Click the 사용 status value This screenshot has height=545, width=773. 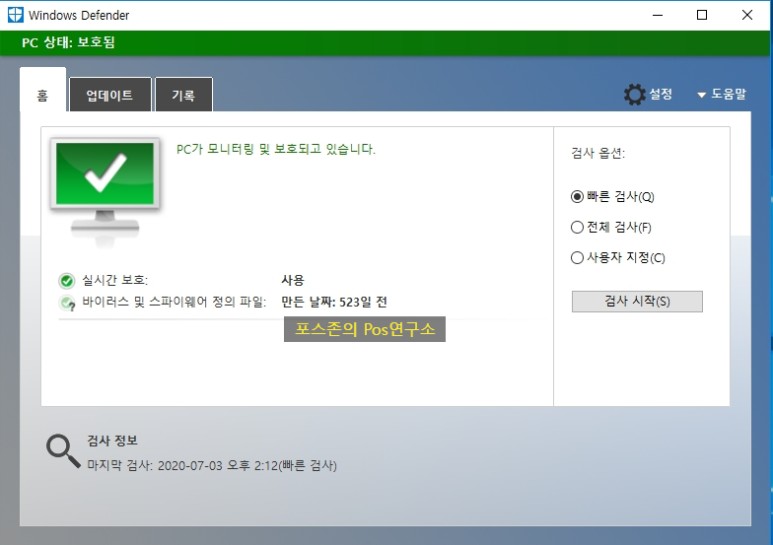click(x=293, y=280)
